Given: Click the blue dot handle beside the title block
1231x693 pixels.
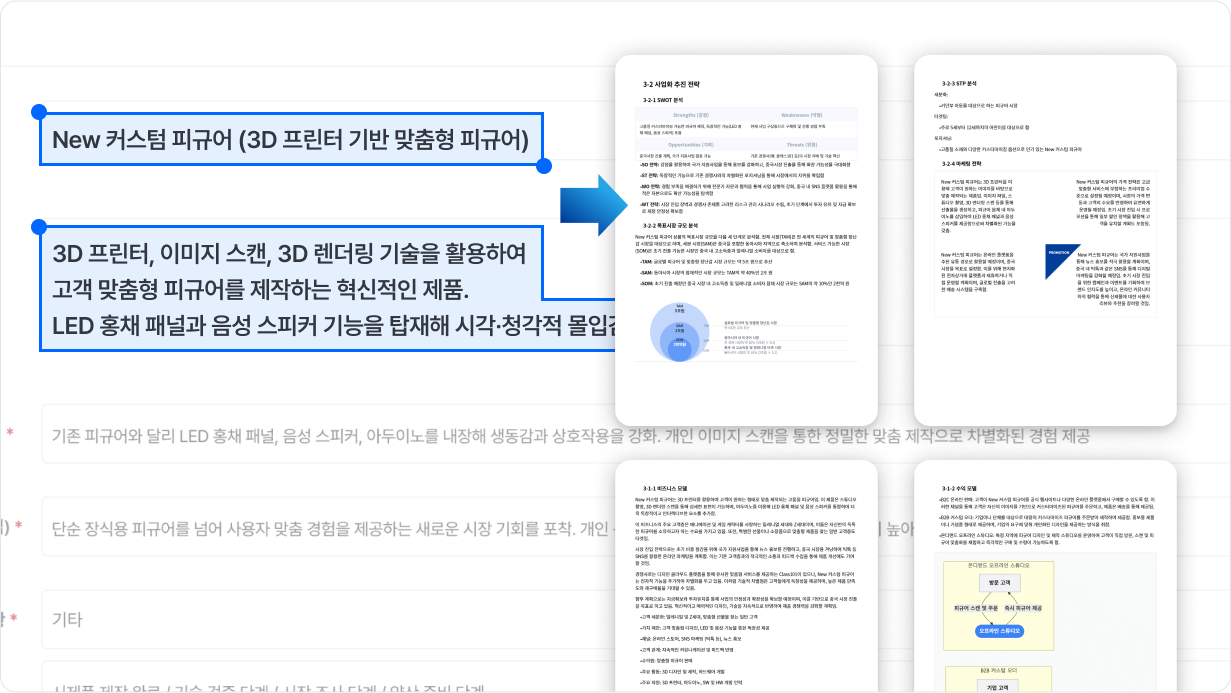Looking at the screenshot, I should click(38, 112).
